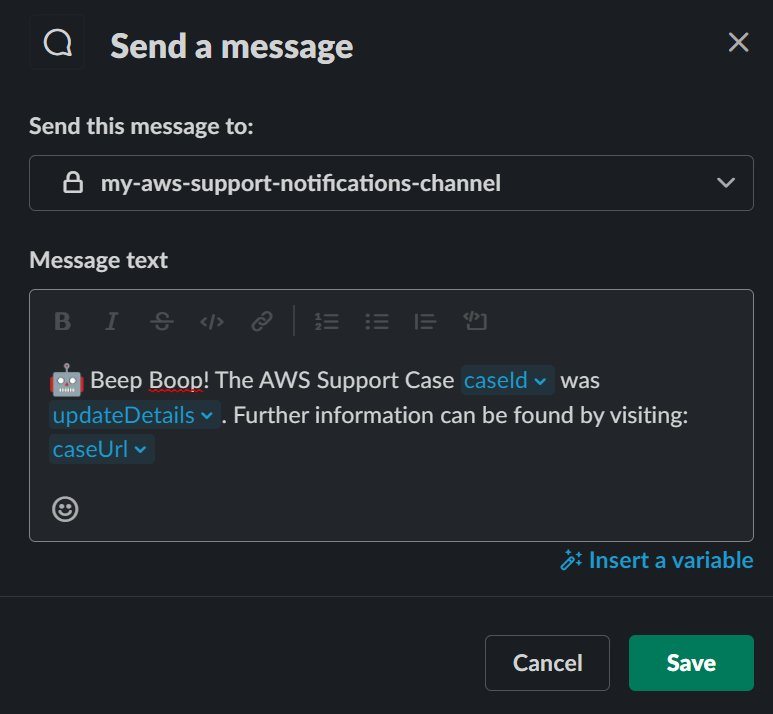Image resolution: width=773 pixels, height=714 pixels.
Task: Apply blockquote formatting
Action: (425, 321)
